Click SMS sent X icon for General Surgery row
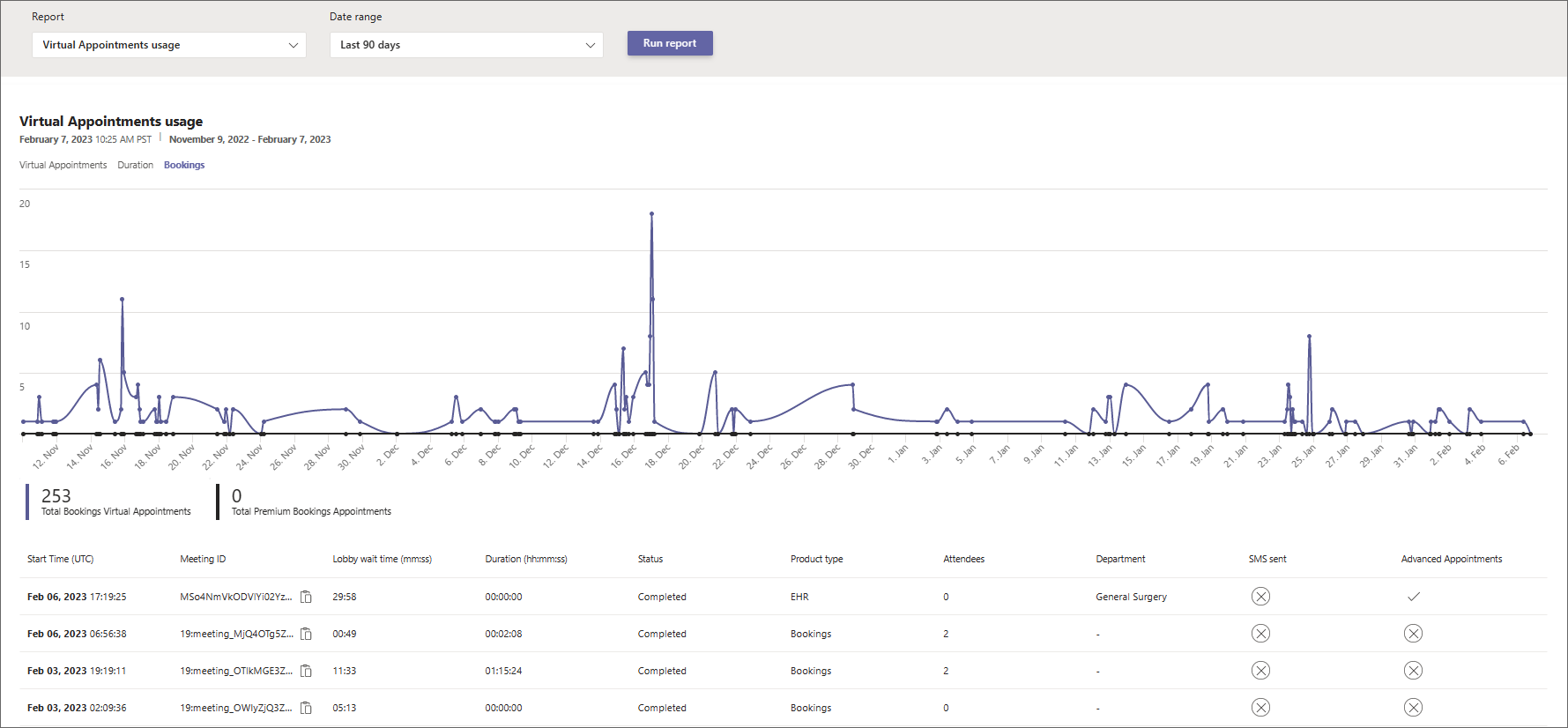Viewport: 1568px width, 728px height. click(x=1260, y=597)
